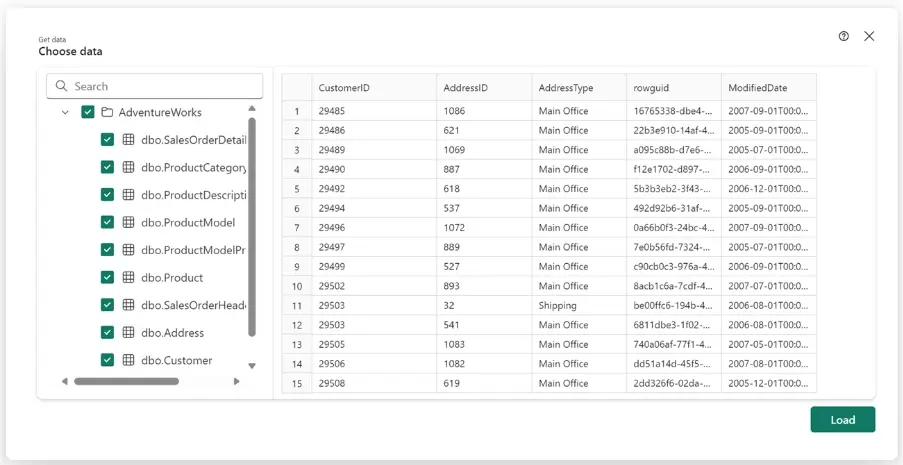Click row number 7 header
This screenshot has width=903, height=465.
(297, 228)
